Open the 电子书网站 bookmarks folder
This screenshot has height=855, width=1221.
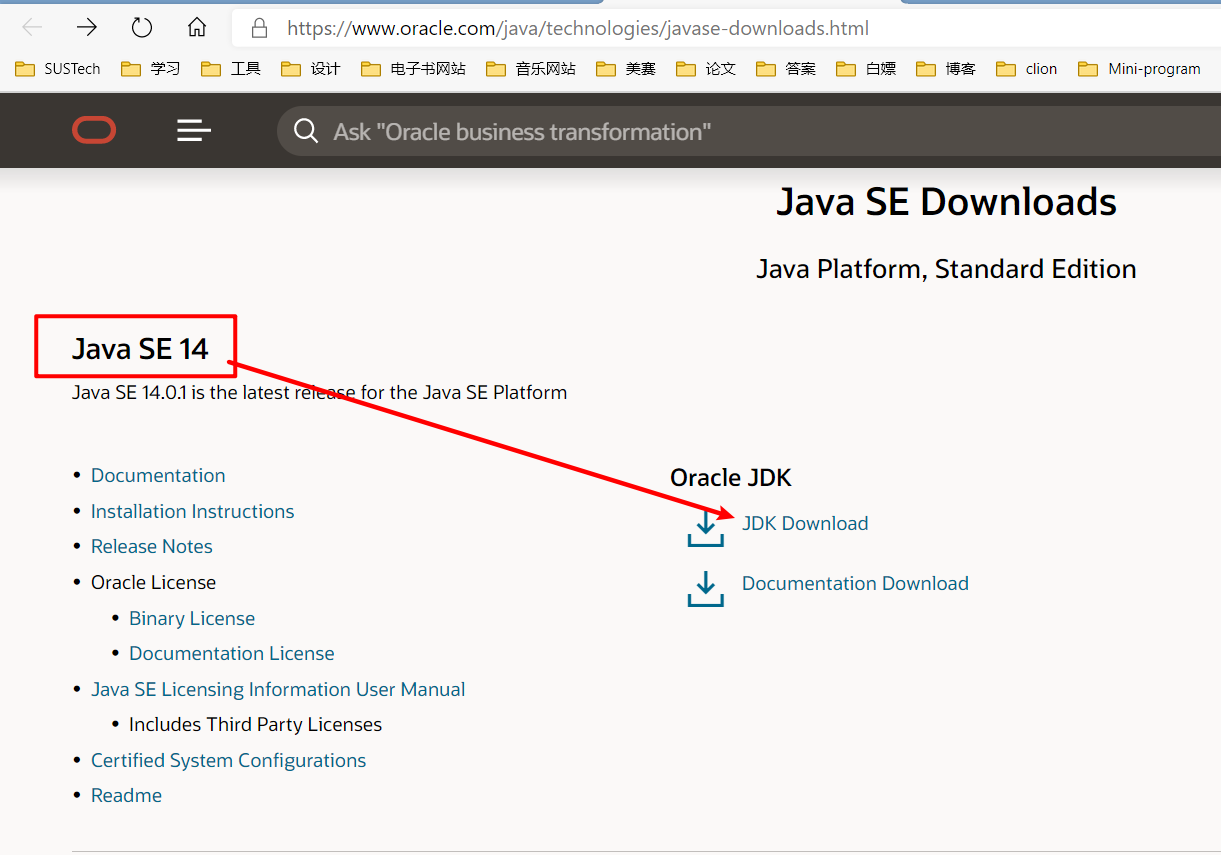click(x=414, y=69)
